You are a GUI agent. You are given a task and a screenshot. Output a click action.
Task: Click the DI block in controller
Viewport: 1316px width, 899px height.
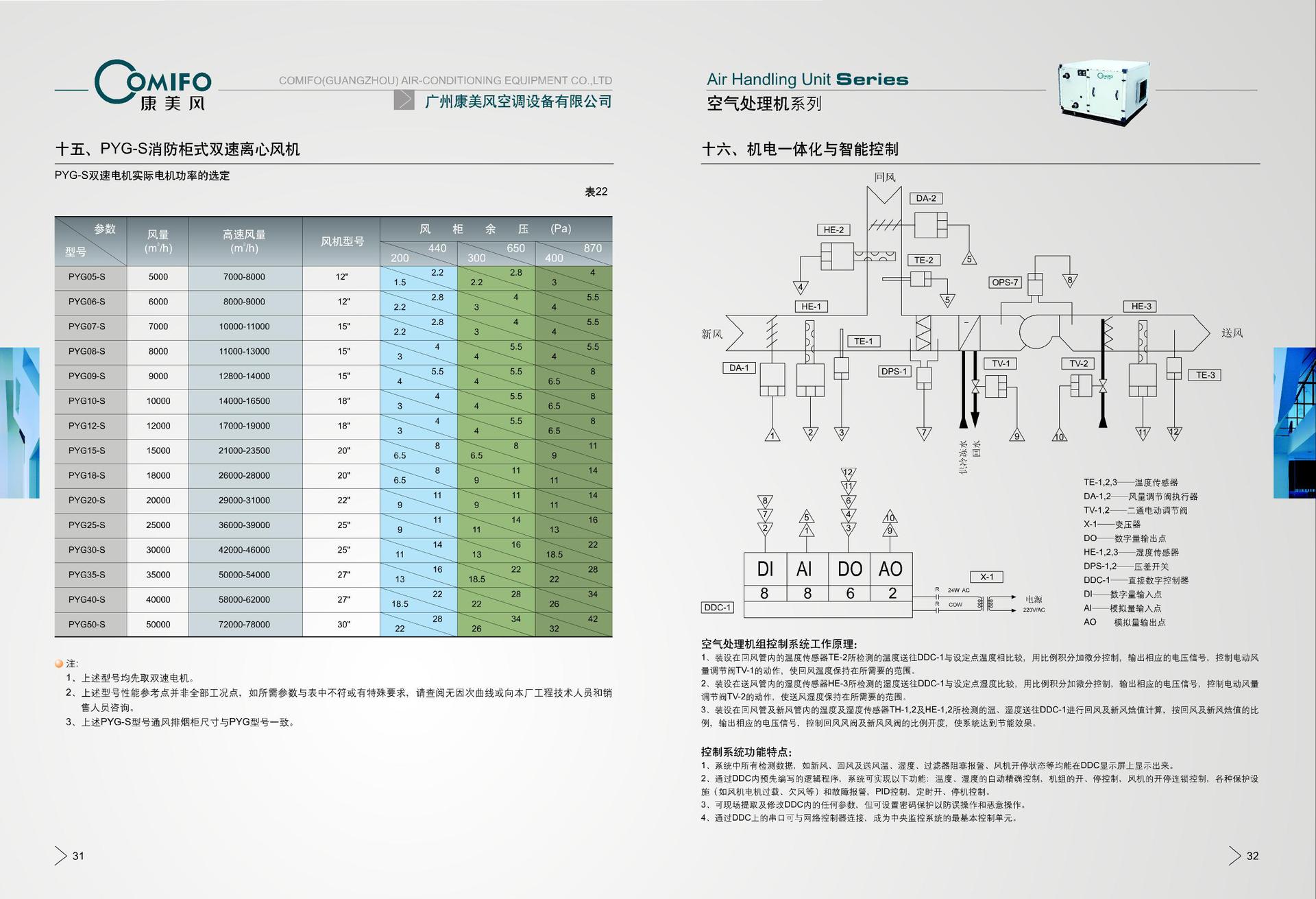point(765,569)
